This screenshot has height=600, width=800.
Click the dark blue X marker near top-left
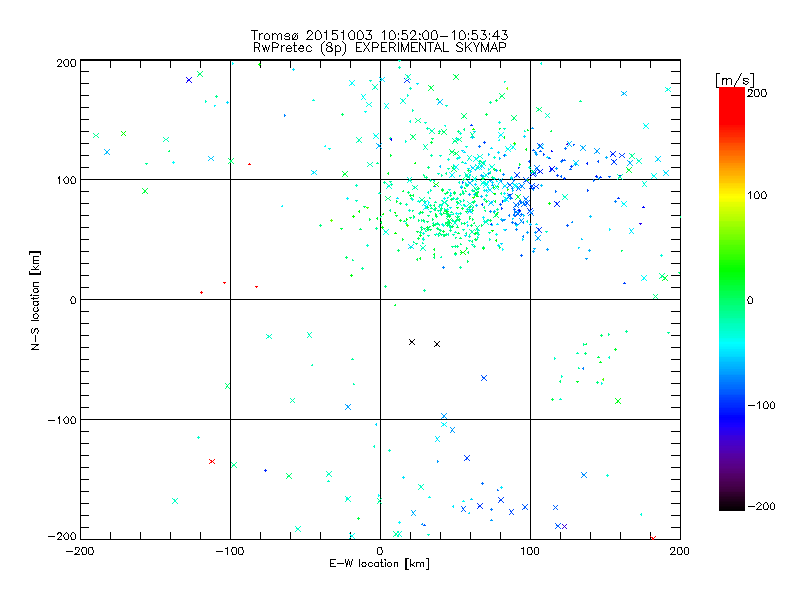(x=189, y=80)
